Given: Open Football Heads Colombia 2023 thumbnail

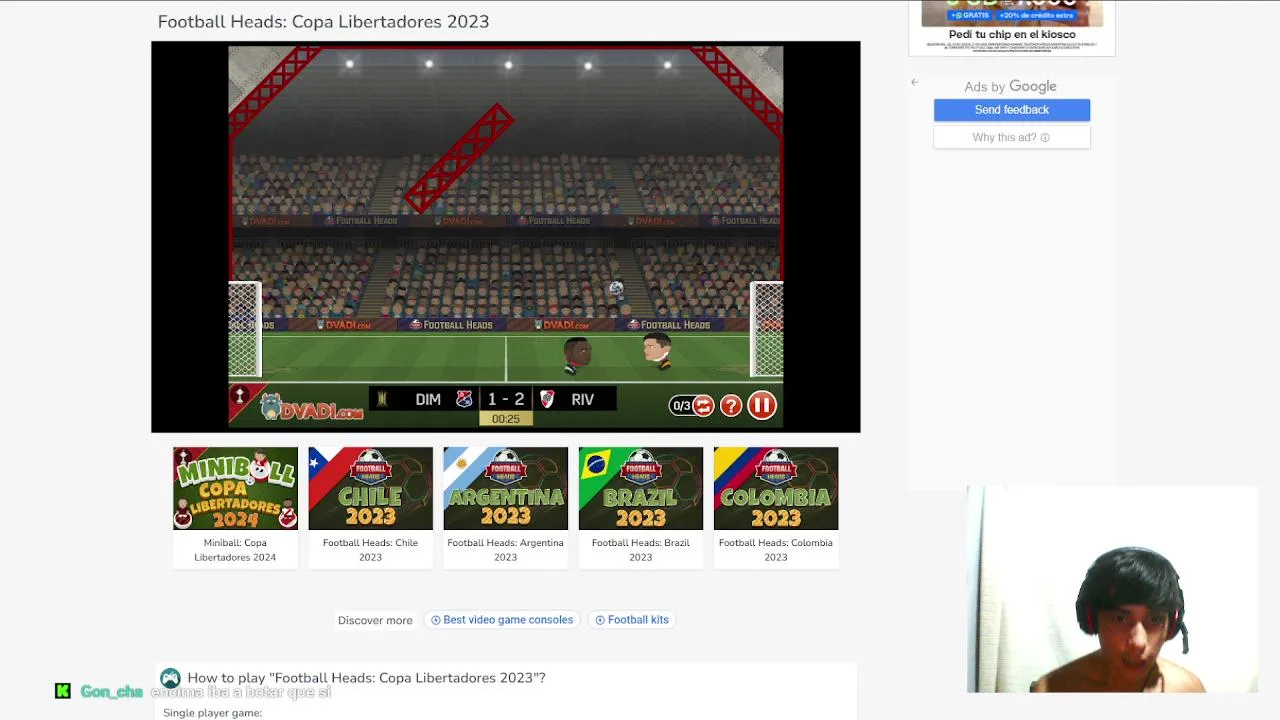Looking at the screenshot, I should click(x=776, y=488).
